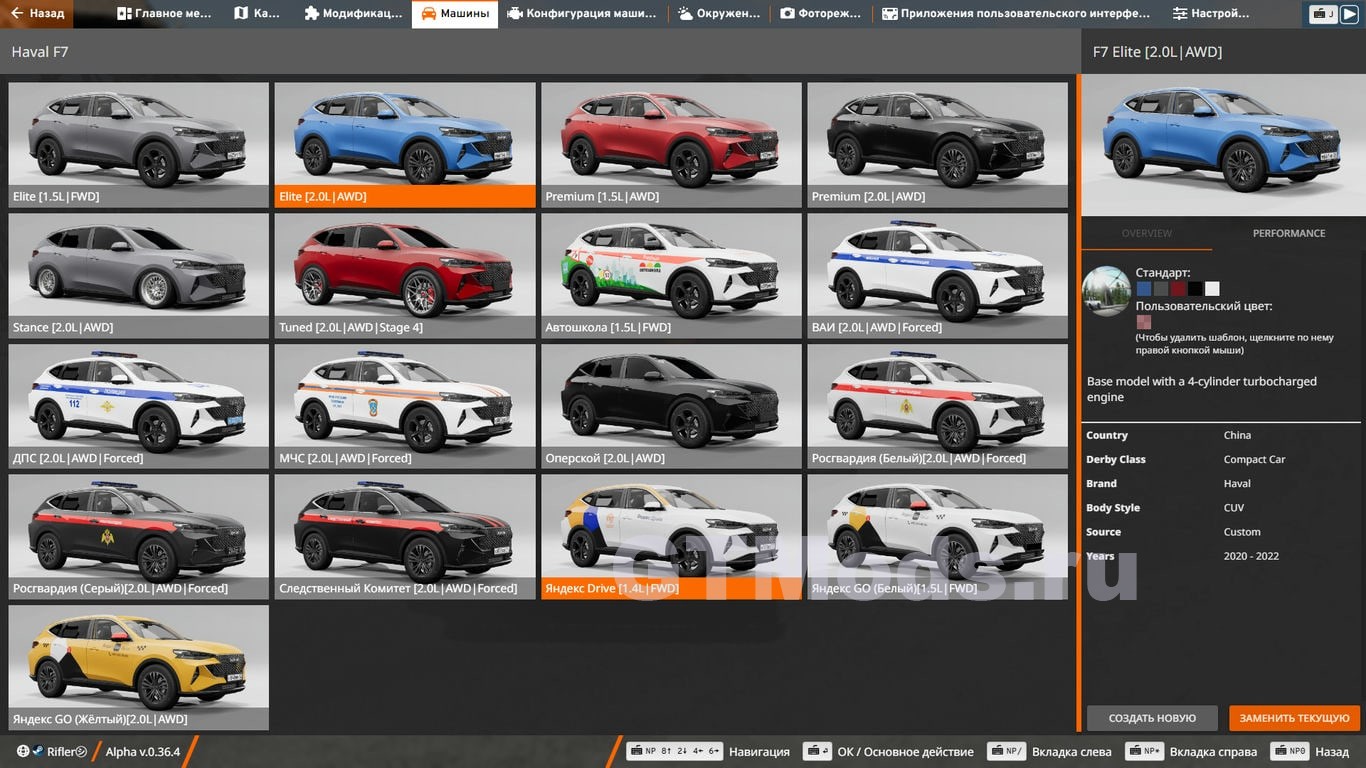This screenshot has width=1366, height=768.
Task: Switch to the Карта tab with map icon
Action: point(257,14)
